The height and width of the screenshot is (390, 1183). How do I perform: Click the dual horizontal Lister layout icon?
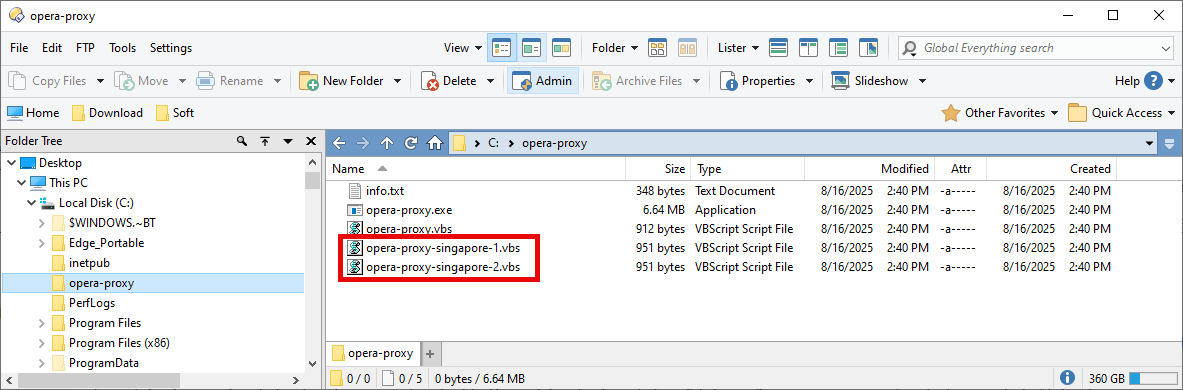click(x=779, y=48)
